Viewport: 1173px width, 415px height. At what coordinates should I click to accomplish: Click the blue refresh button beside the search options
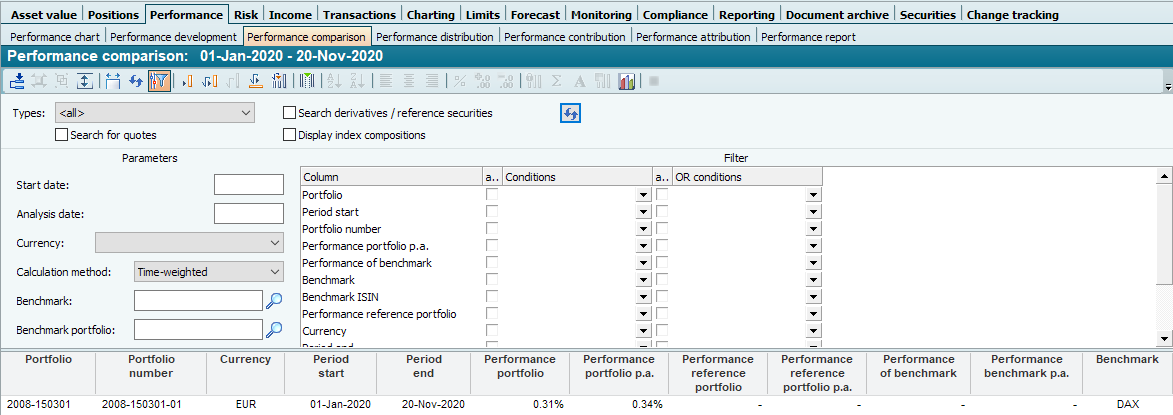click(570, 114)
